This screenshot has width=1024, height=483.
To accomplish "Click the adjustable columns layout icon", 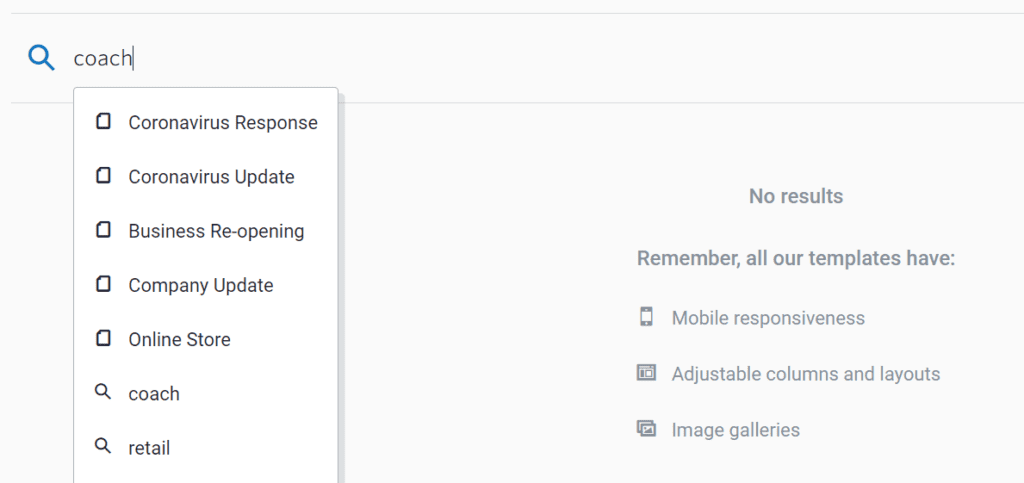I will pos(646,373).
